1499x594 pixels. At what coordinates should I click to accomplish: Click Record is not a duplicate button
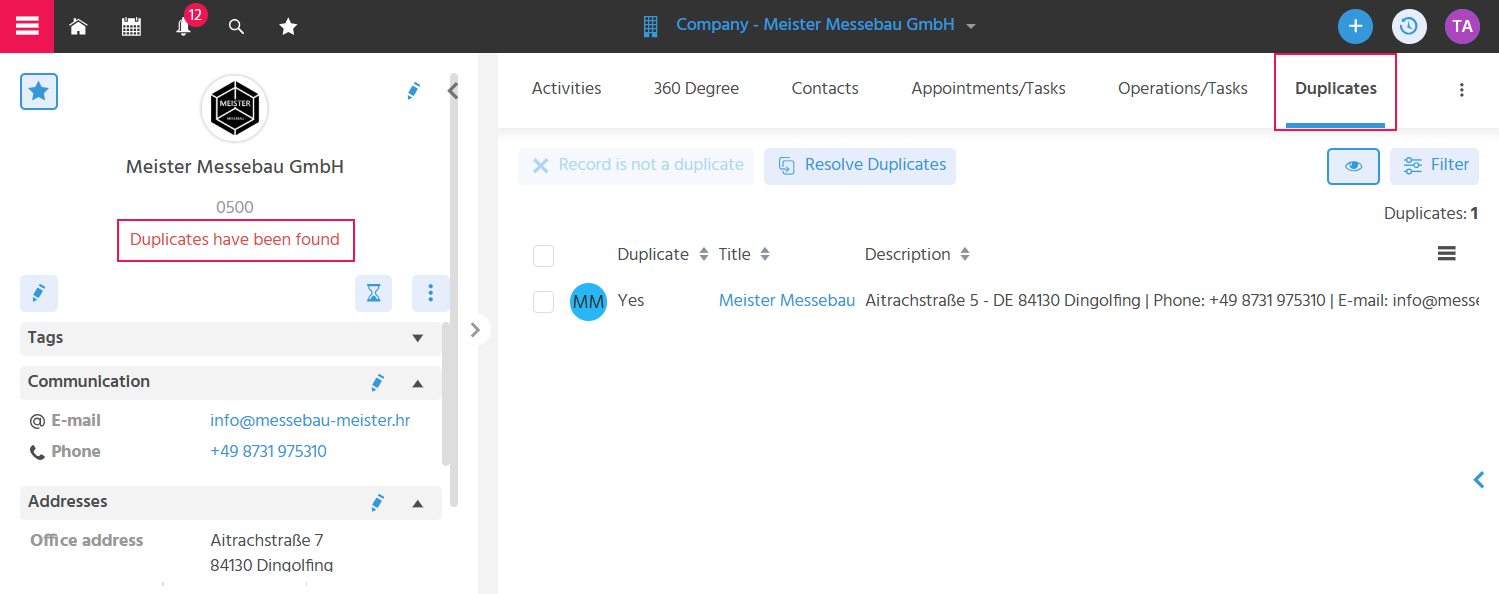click(636, 166)
